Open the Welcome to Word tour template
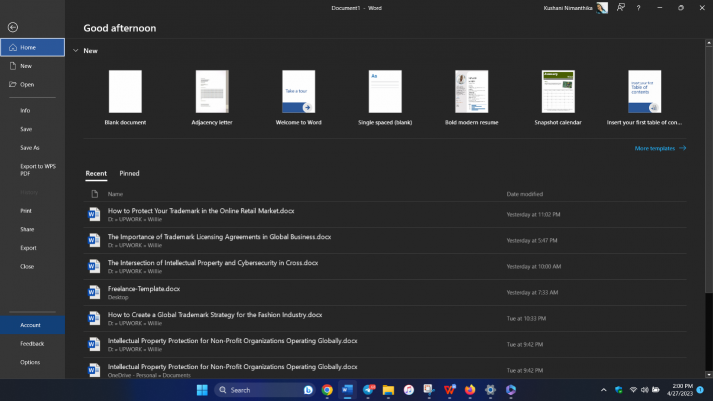Viewport: 713px width, 401px height. [298, 97]
